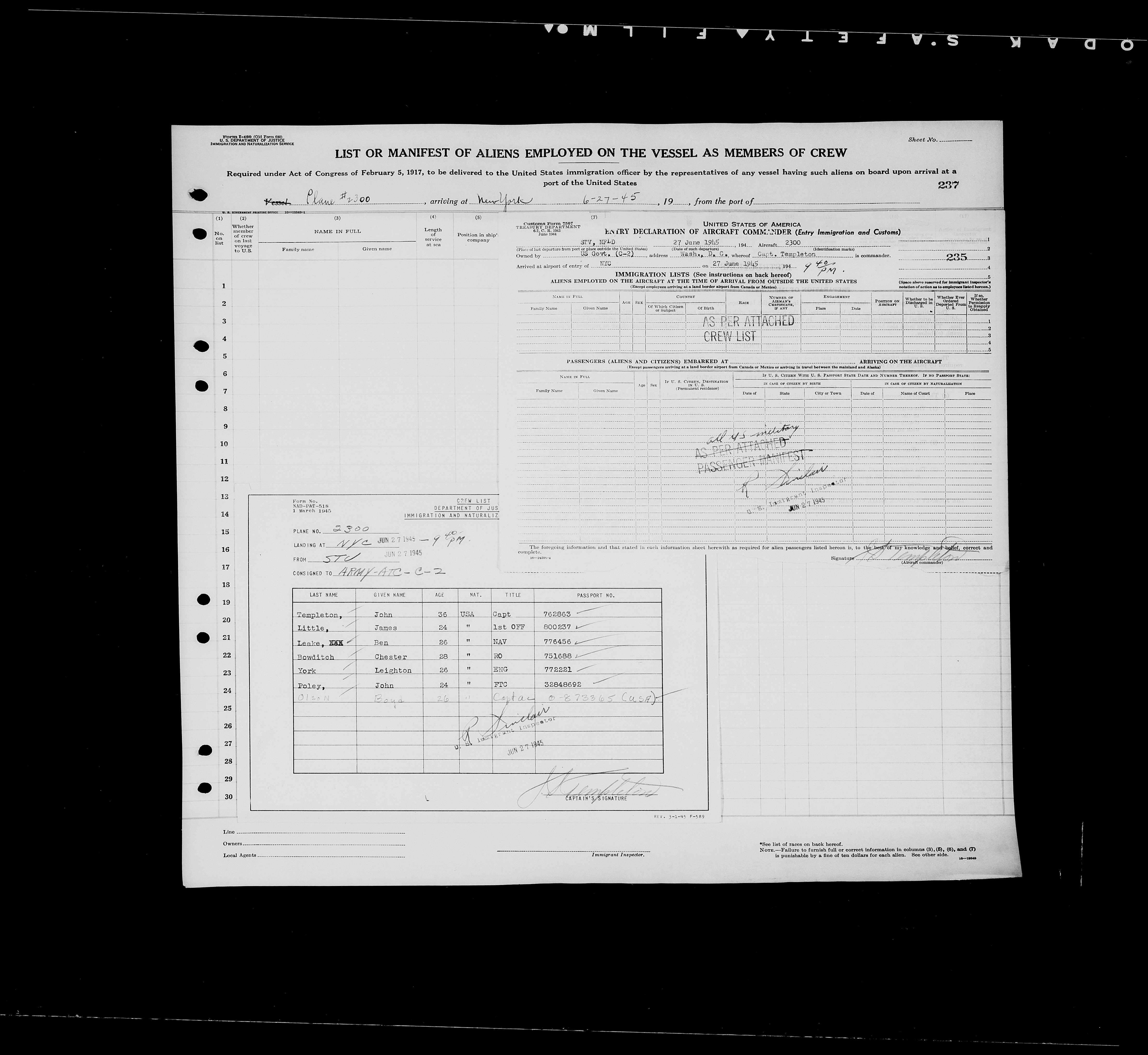Click the 'Wash., D. C.' address entry
The height and width of the screenshot is (1055, 1148).
tap(703, 255)
